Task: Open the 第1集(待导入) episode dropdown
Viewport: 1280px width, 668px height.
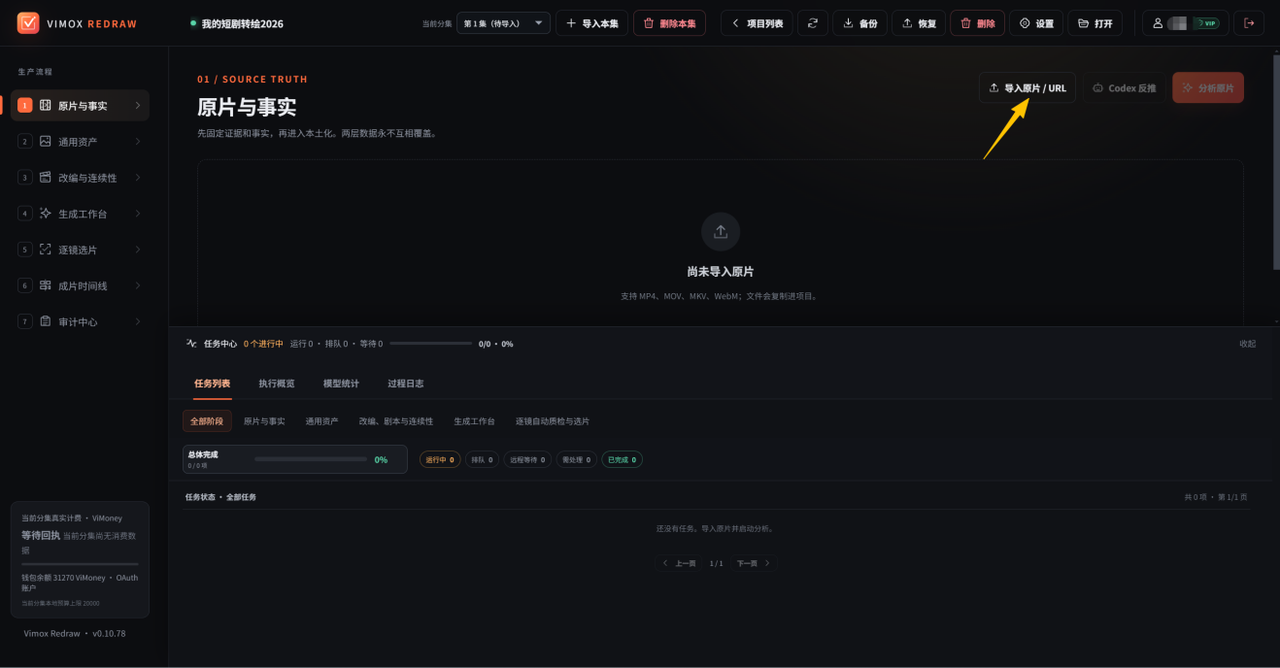Action: click(503, 23)
